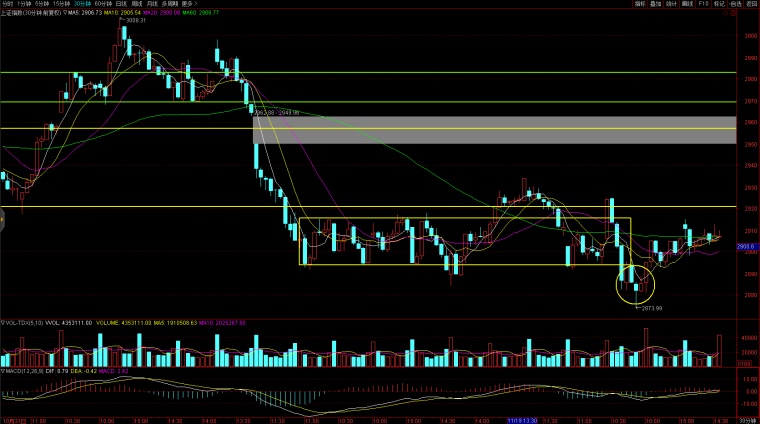Image resolution: width=760 pixels, height=424 pixels.
Task: Select the 日线 daily chart tab
Action: (121, 4)
